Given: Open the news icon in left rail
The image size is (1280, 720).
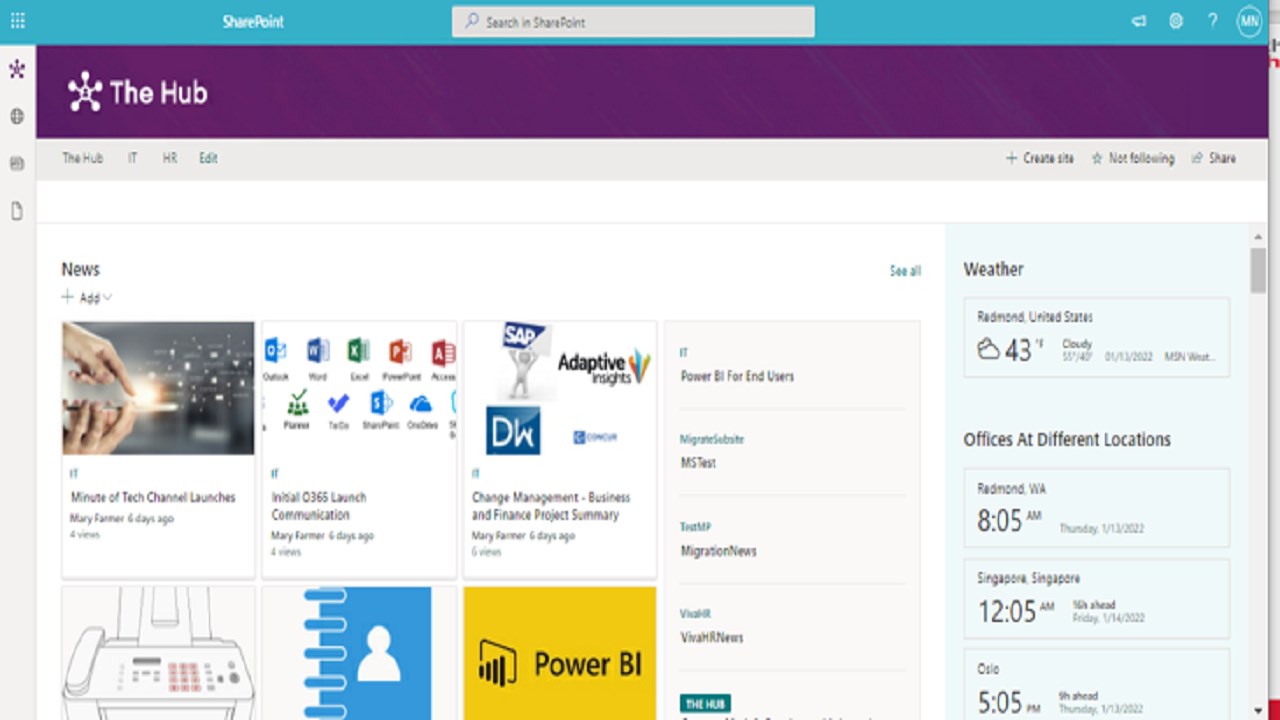Looking at the screenshot, I should pos(17,163).
